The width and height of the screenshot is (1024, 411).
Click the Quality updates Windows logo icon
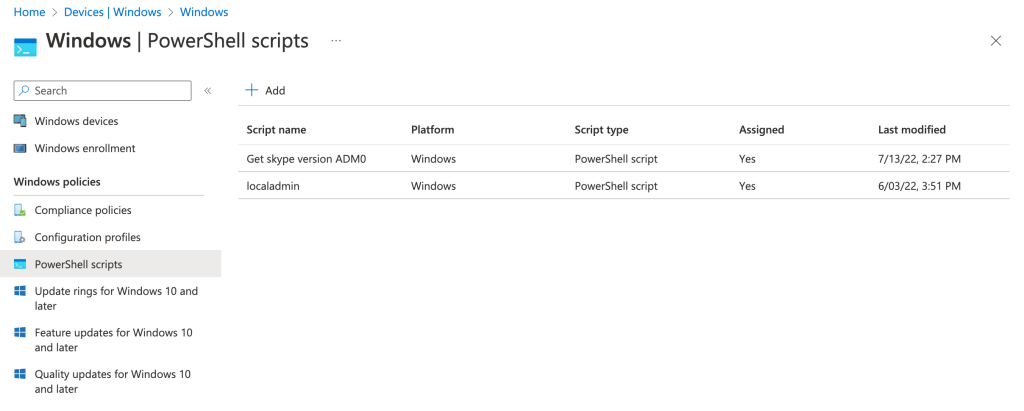point(20,374)
